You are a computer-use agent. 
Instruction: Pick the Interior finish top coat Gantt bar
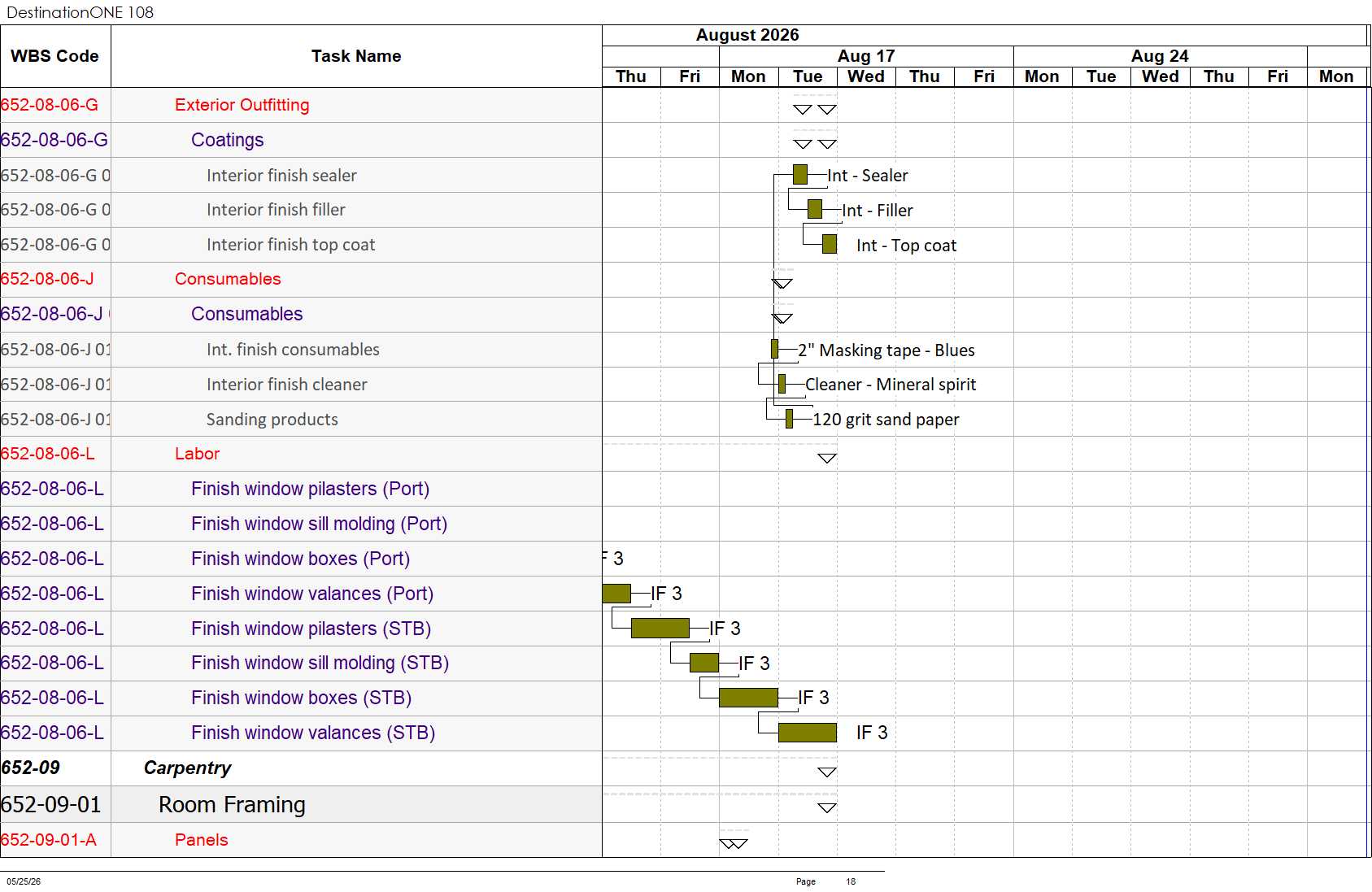830,245
